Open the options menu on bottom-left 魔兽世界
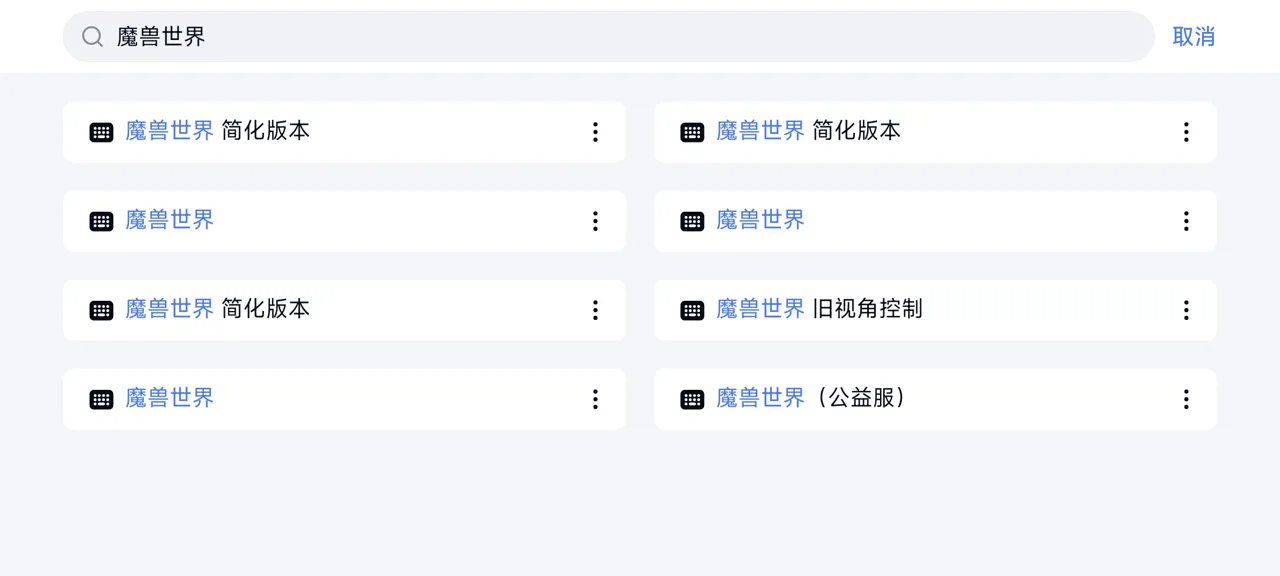Image resolution: width=1280 pixels, height=576 pixels. (x=595, y=398)
